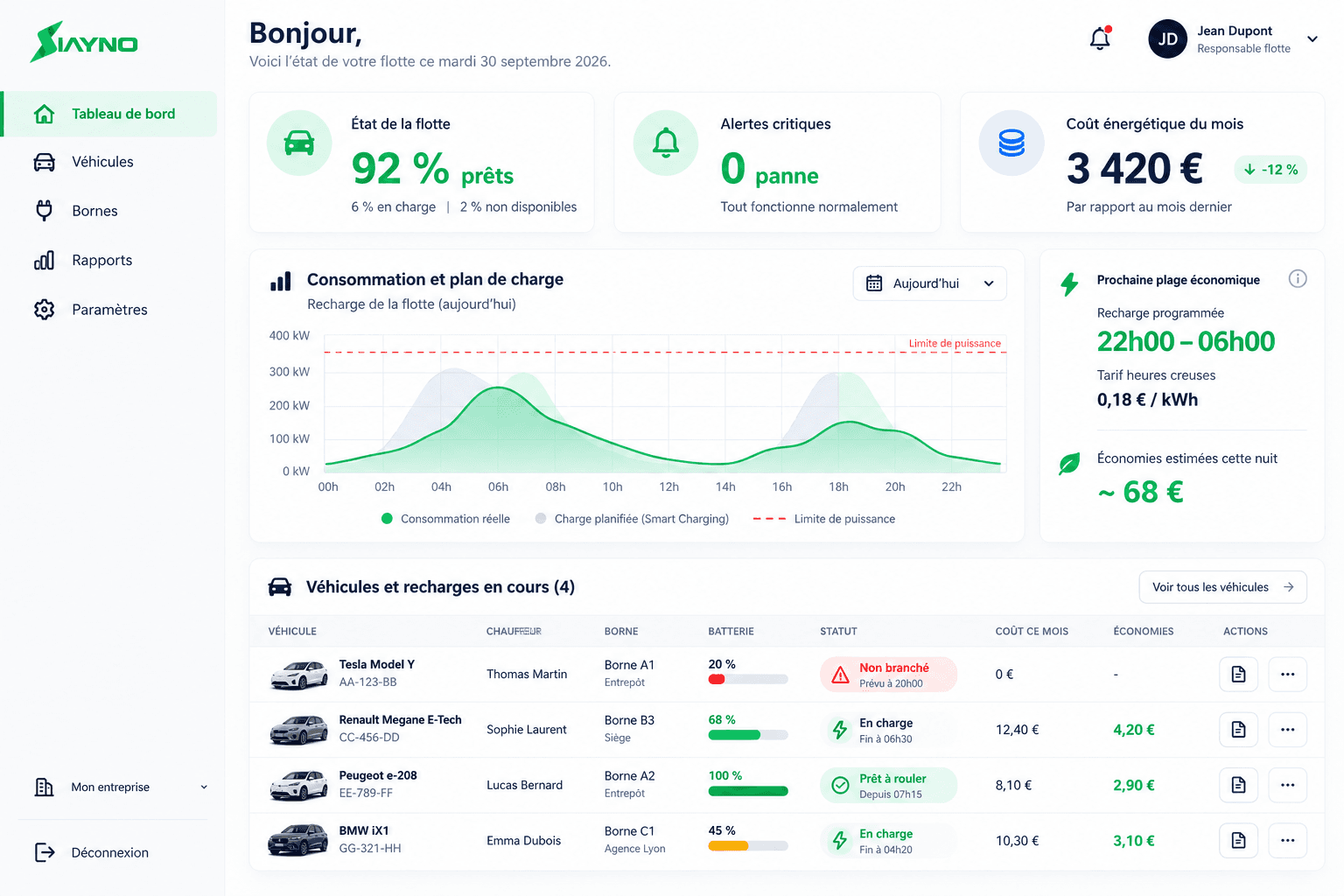Toggle Charge planifiée (Smart Charging) legend entry

pos(632,519)
